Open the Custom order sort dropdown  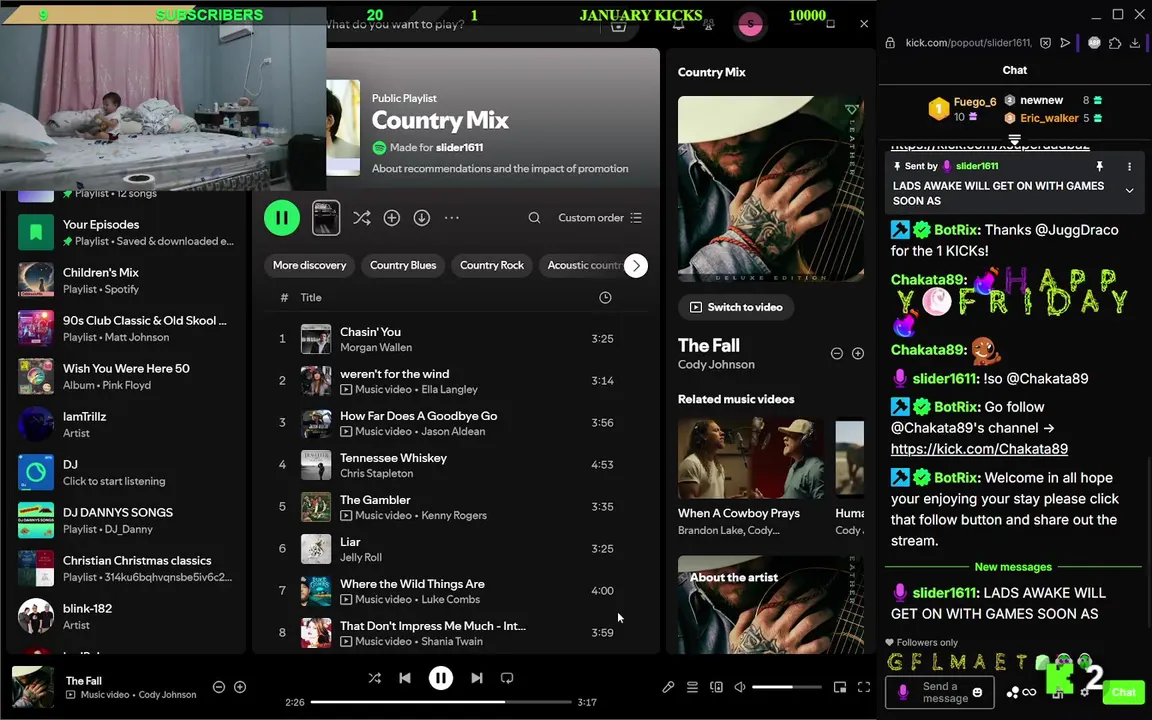[600, 217]
